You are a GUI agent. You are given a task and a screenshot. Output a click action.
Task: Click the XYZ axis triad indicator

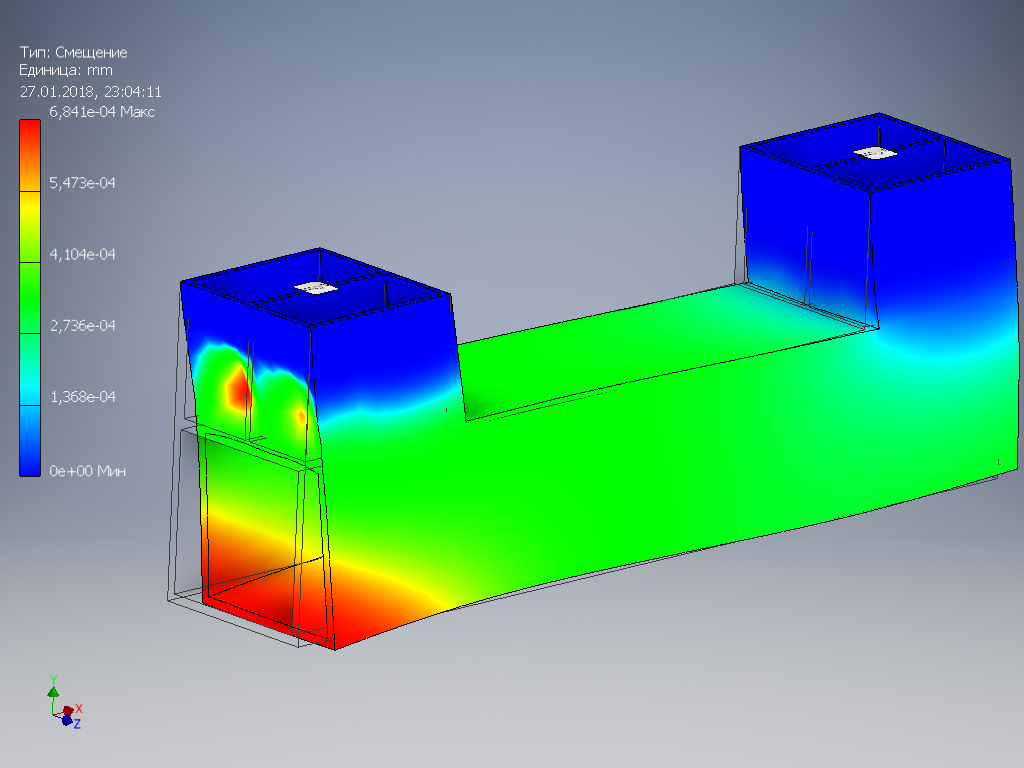tap(65, 703)
